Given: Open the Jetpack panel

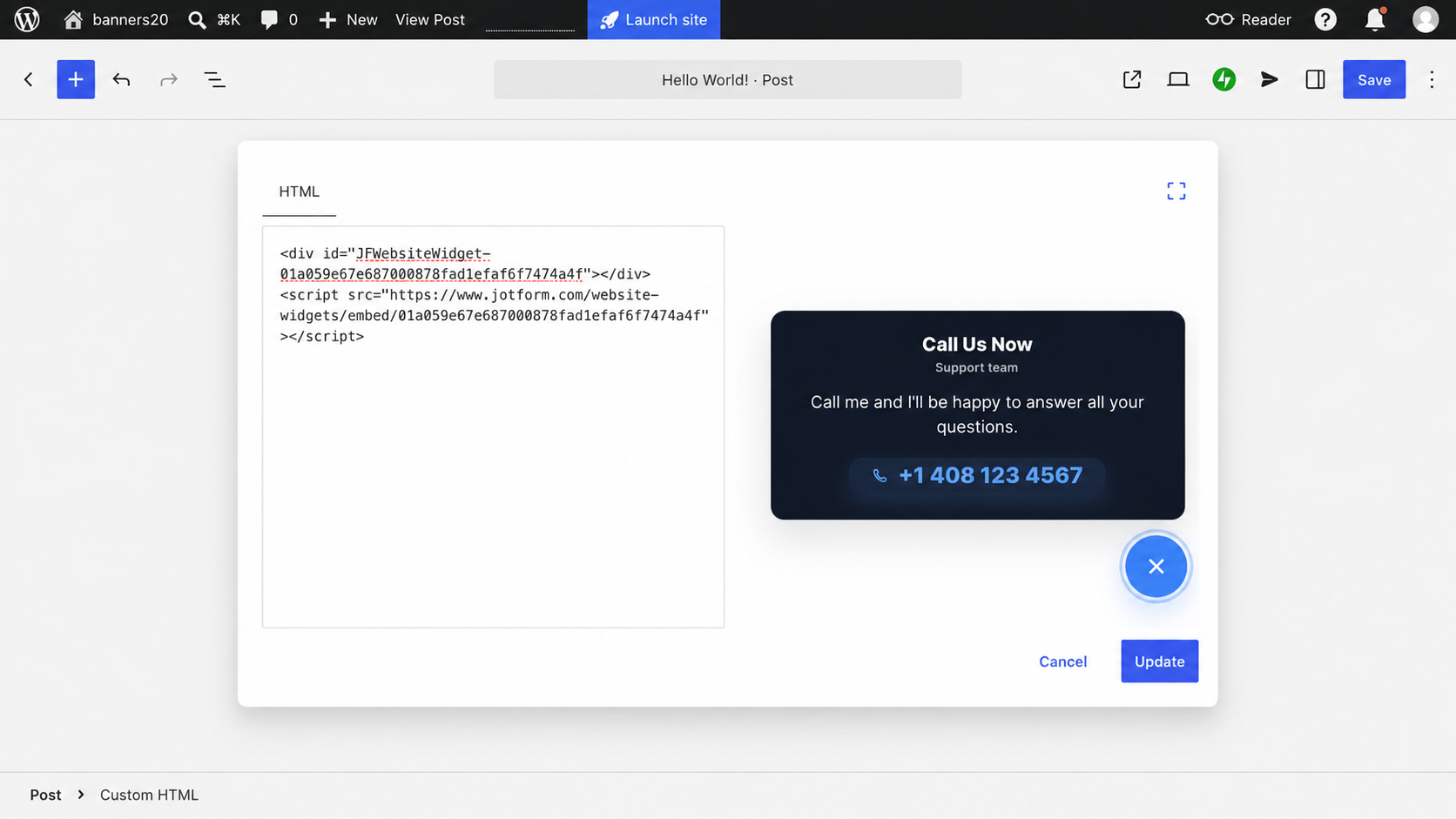Looking at the screenshot, I should tap(1224, 79).
